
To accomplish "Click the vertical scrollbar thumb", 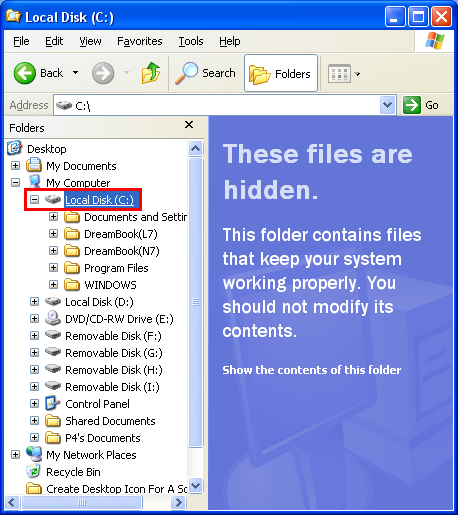I will (196, 302).
